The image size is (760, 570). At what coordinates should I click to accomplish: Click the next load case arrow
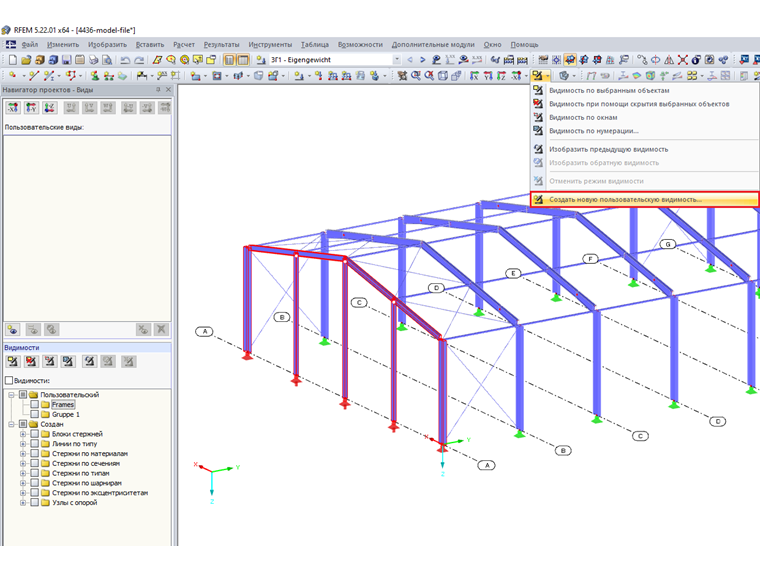(x=423, y=60)
